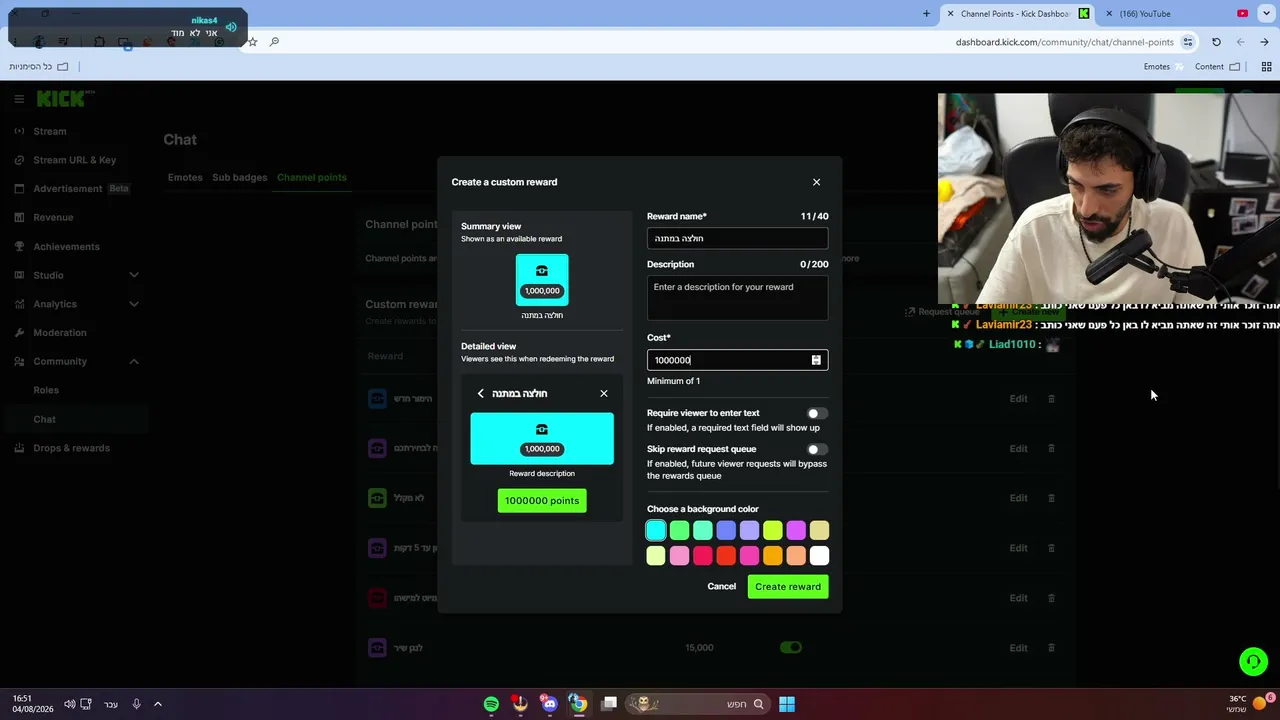Choose the orange background color
Viewport: 1280px width, 720px height.
pyautogui.click(x=772, y=555)
